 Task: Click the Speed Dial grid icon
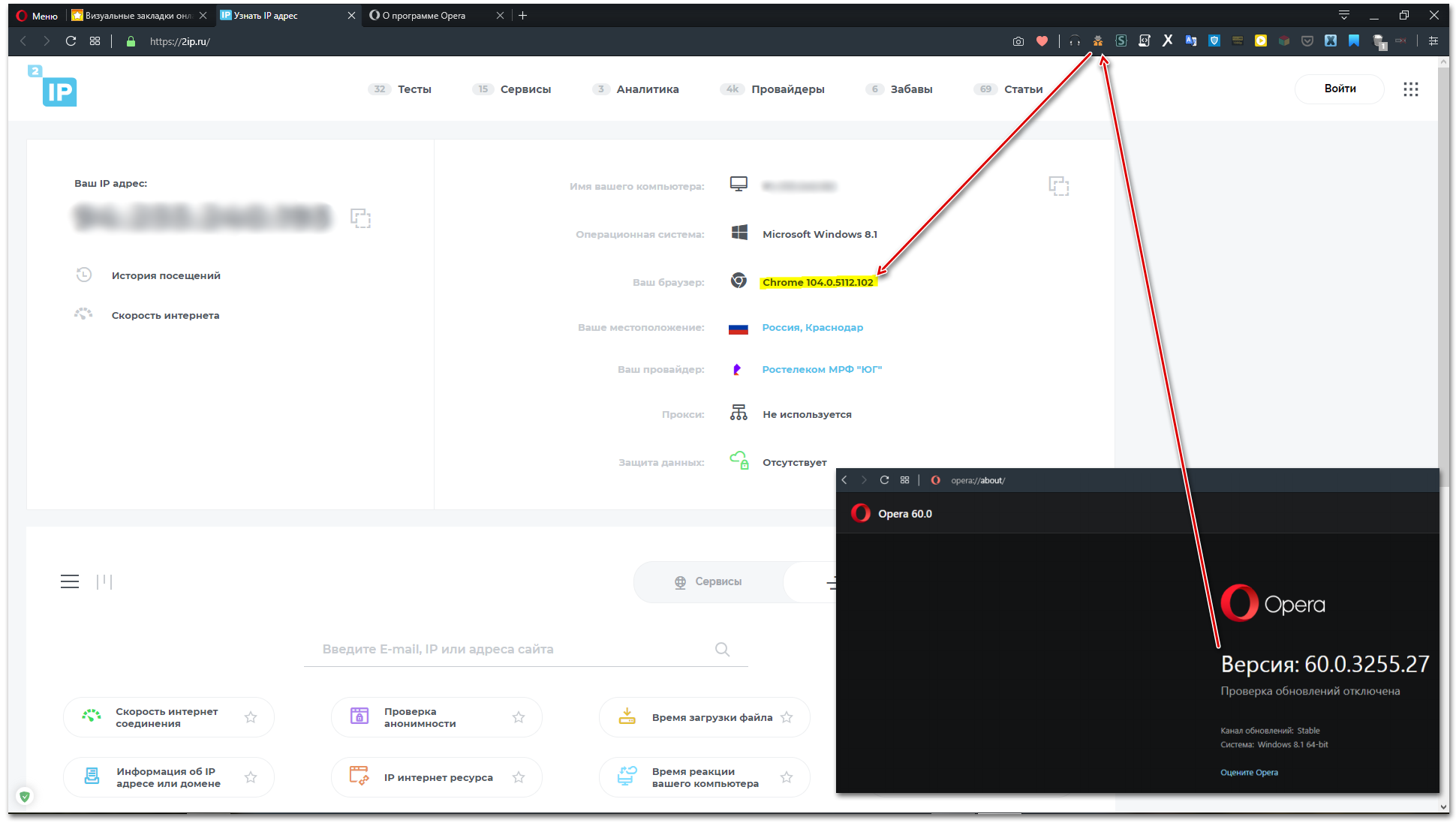(x=95, y=41)
